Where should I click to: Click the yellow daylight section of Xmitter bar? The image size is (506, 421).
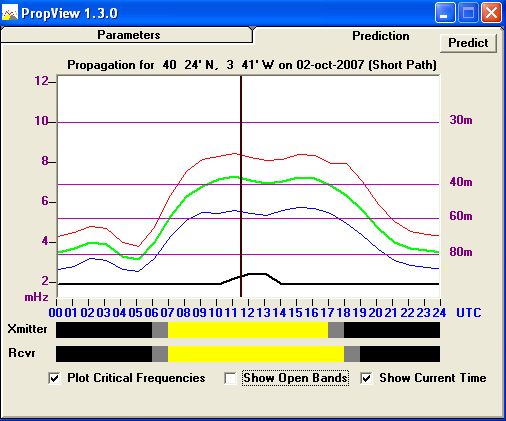pyautogui.click(x=248, y=330)
